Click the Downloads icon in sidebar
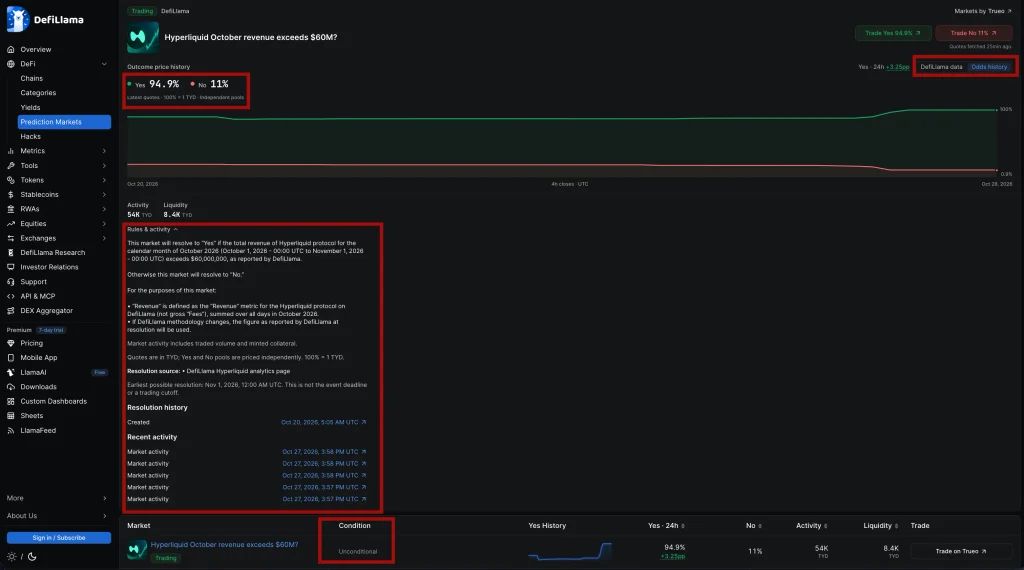The width and height of the screenshot is (1024, 570). pos(10,387)
